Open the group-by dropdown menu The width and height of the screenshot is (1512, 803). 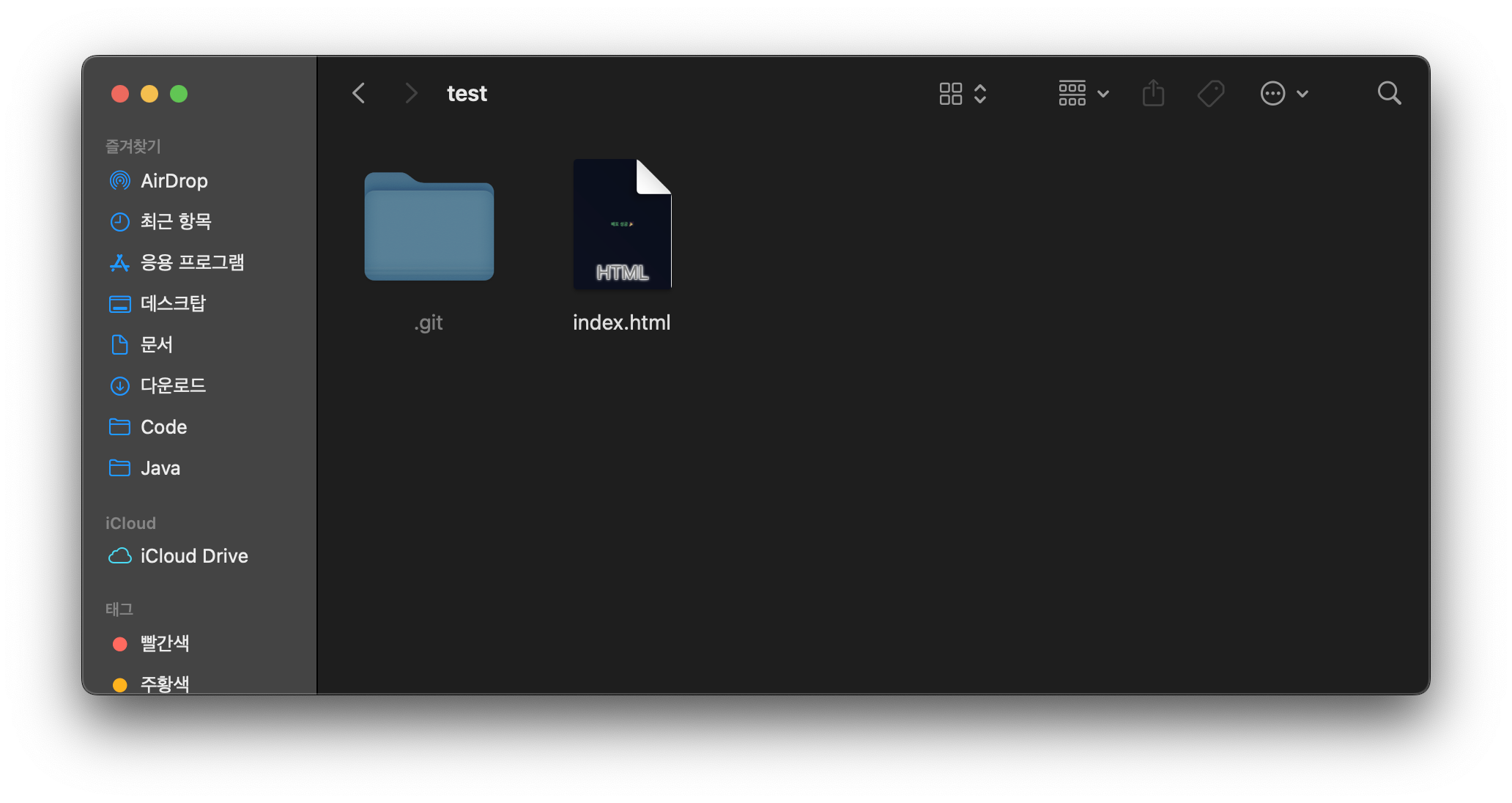click(x=1083, y=93)
